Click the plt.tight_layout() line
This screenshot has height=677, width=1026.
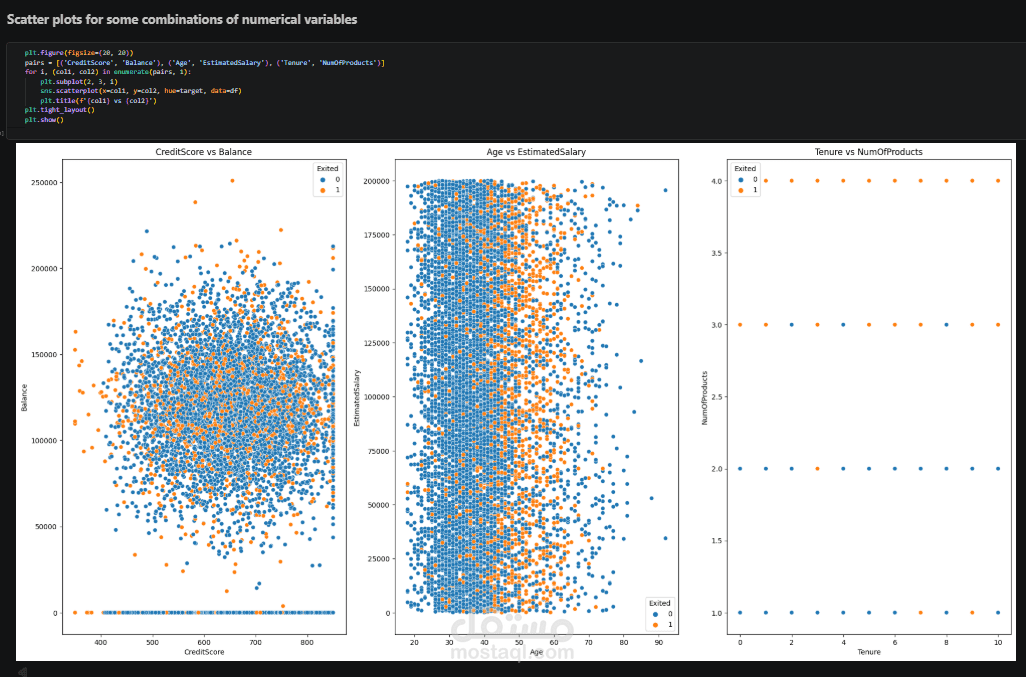click(60, 110)
